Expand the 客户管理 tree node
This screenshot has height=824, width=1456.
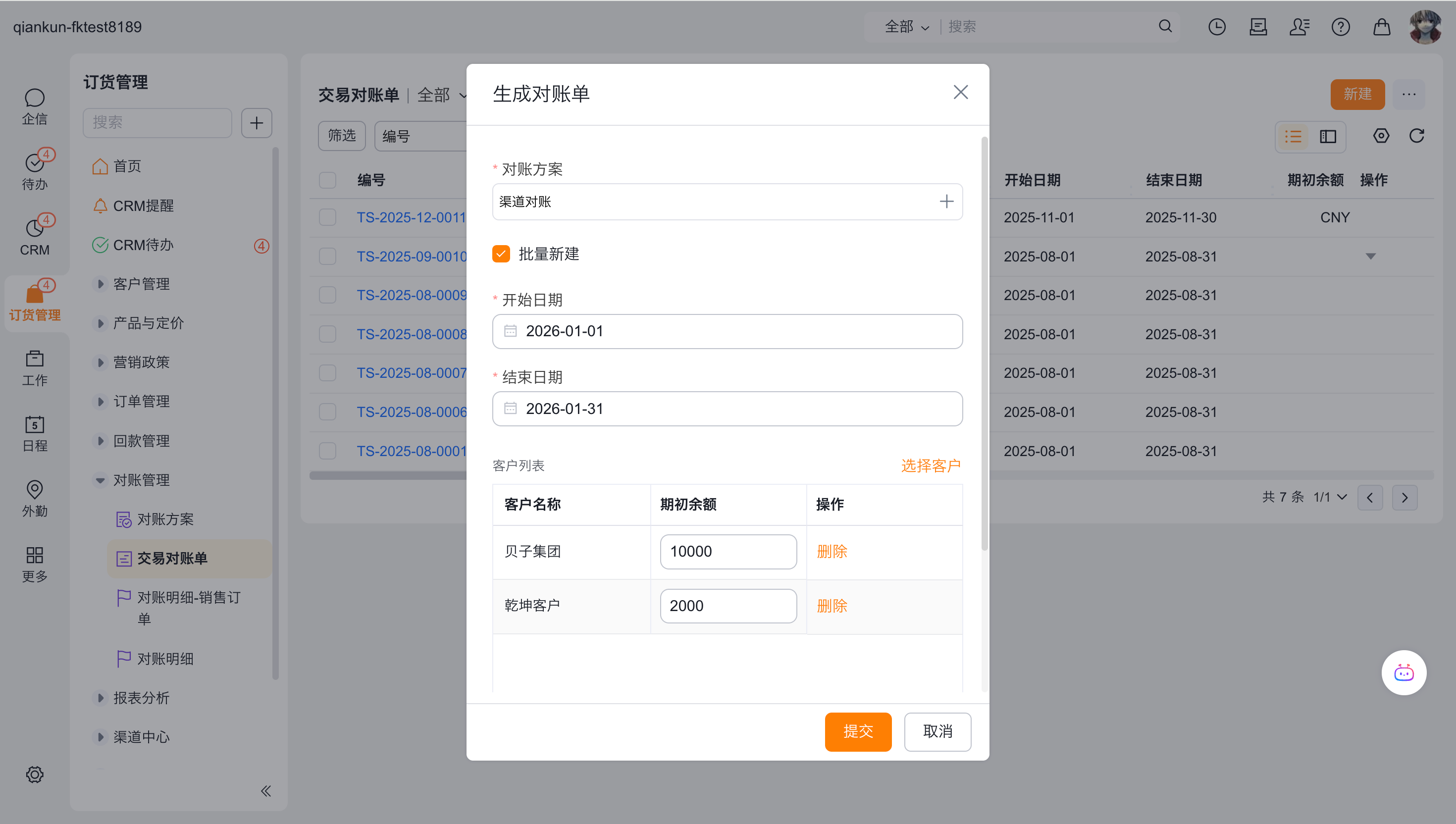100,284
